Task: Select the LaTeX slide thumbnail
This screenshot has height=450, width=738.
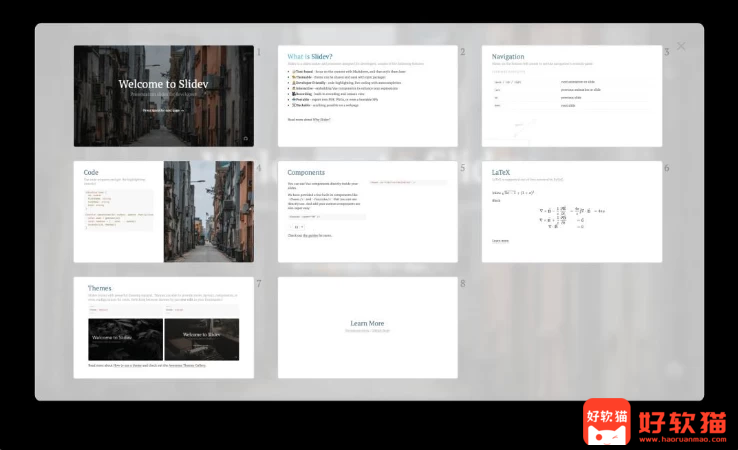Action: coord(572,212)
